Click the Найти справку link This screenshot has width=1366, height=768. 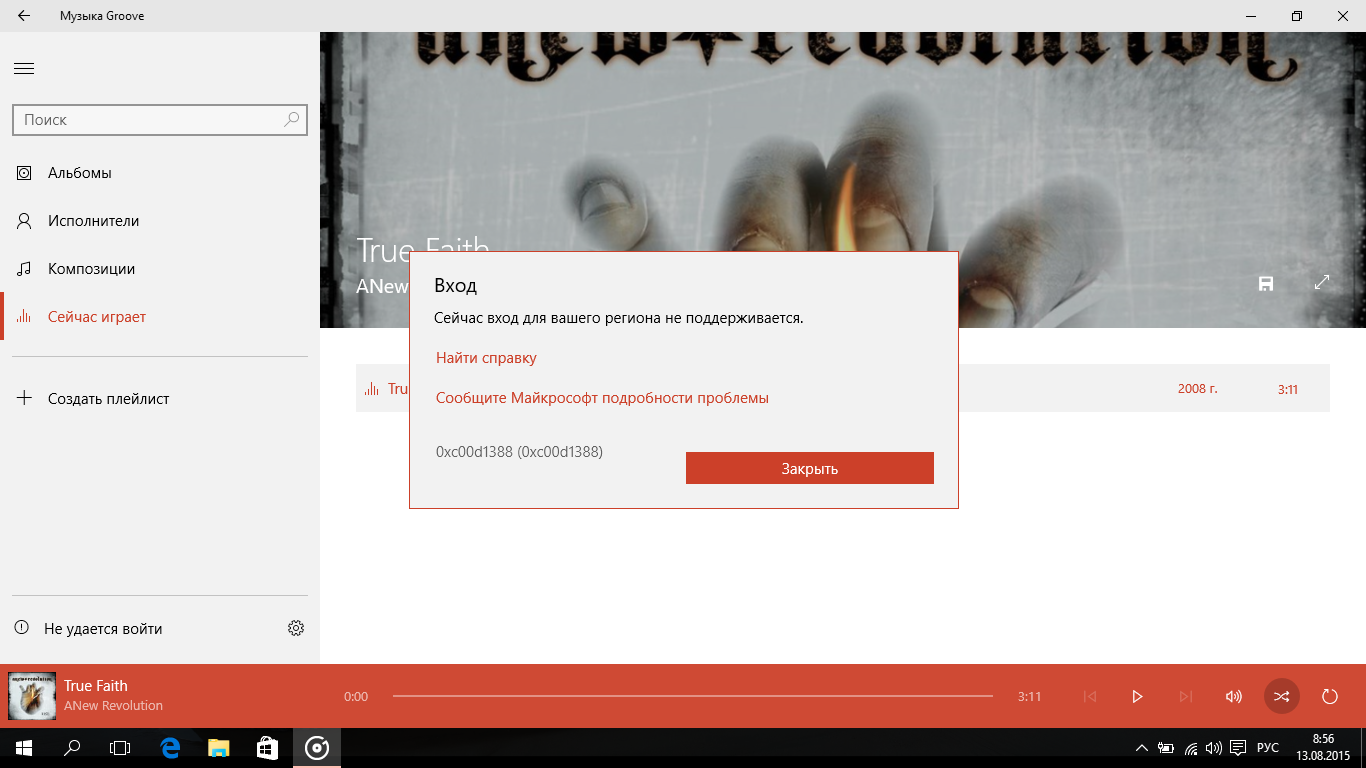point(486,358)
